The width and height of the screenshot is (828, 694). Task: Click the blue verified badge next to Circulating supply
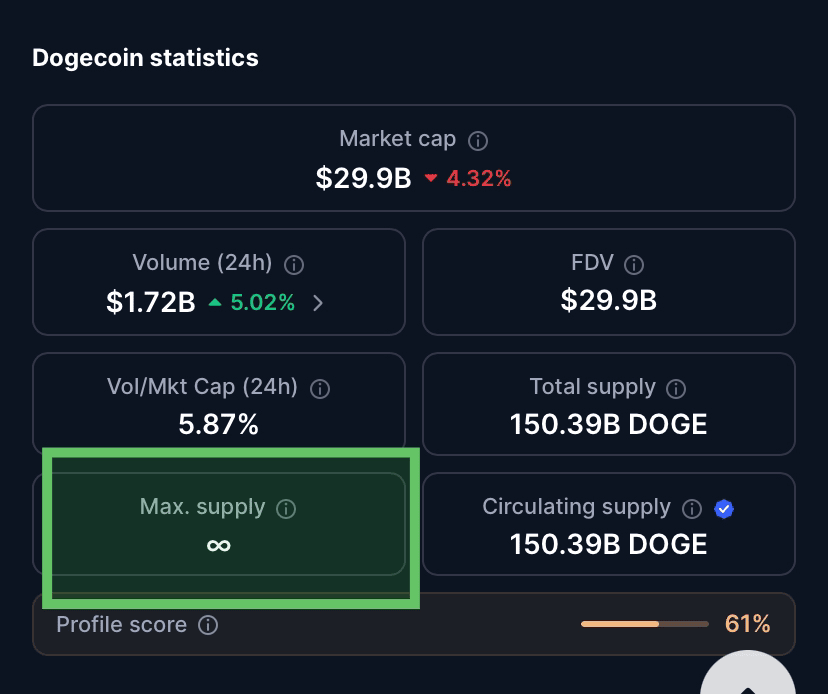click(724, 509)
